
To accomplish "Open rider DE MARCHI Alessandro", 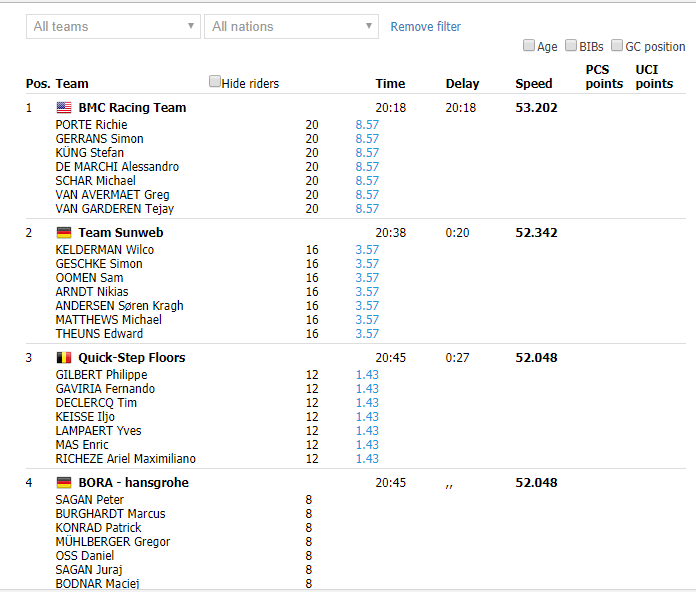I will [x=117, y=167].
